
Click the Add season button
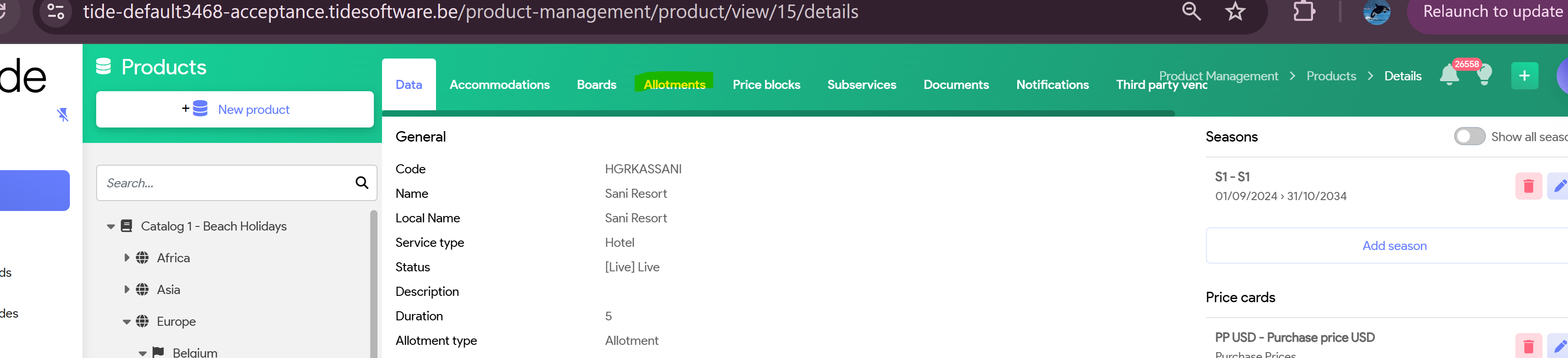tap(1394, 246)
